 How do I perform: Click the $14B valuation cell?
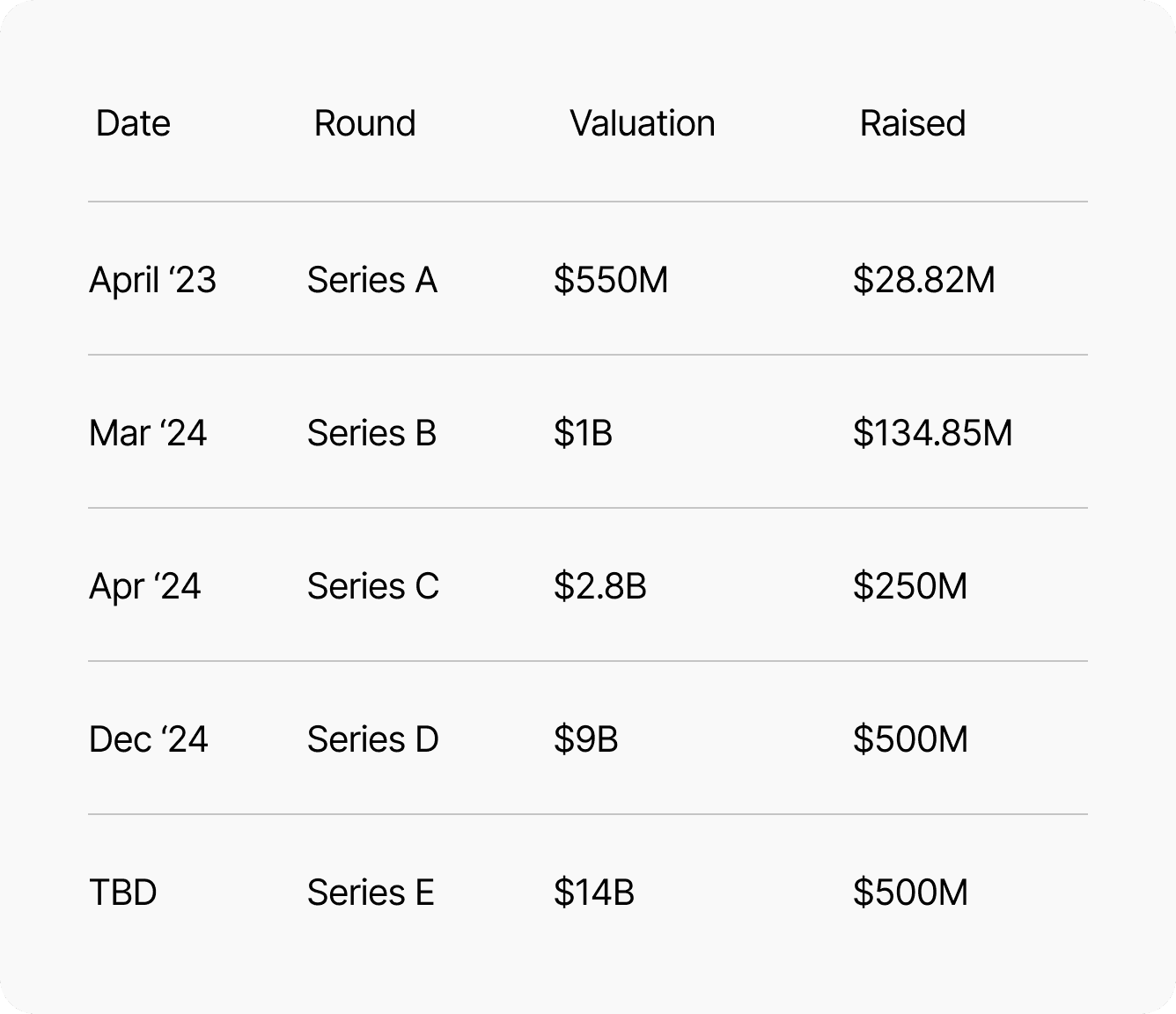click(594, 893)
